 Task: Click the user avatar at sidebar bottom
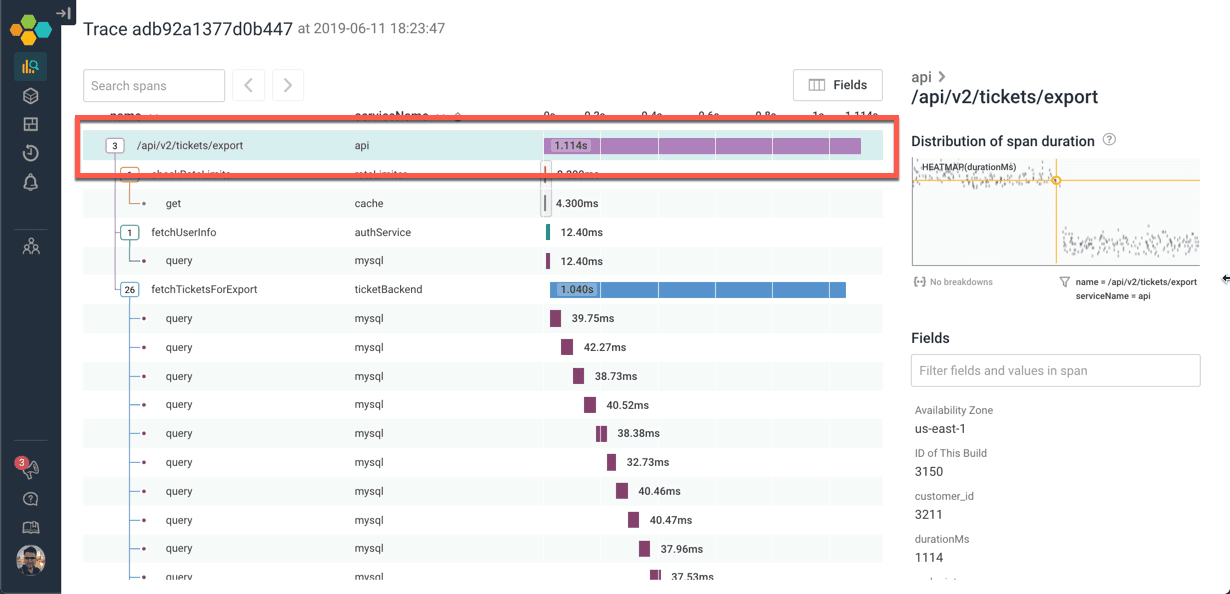(30, 560)
